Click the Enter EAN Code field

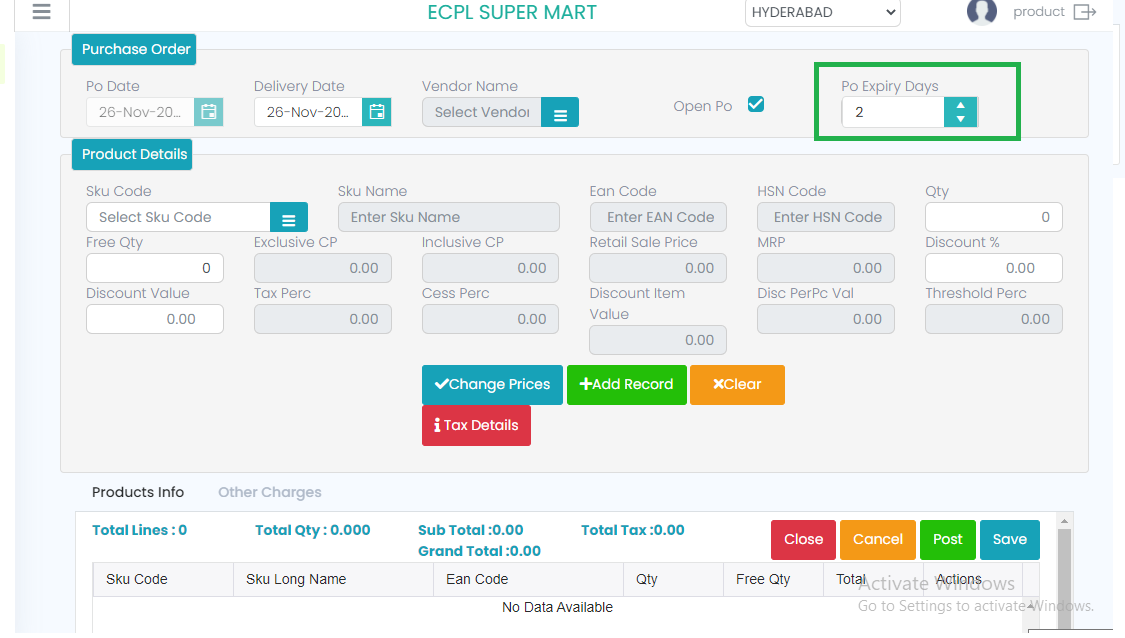(658, 217)
